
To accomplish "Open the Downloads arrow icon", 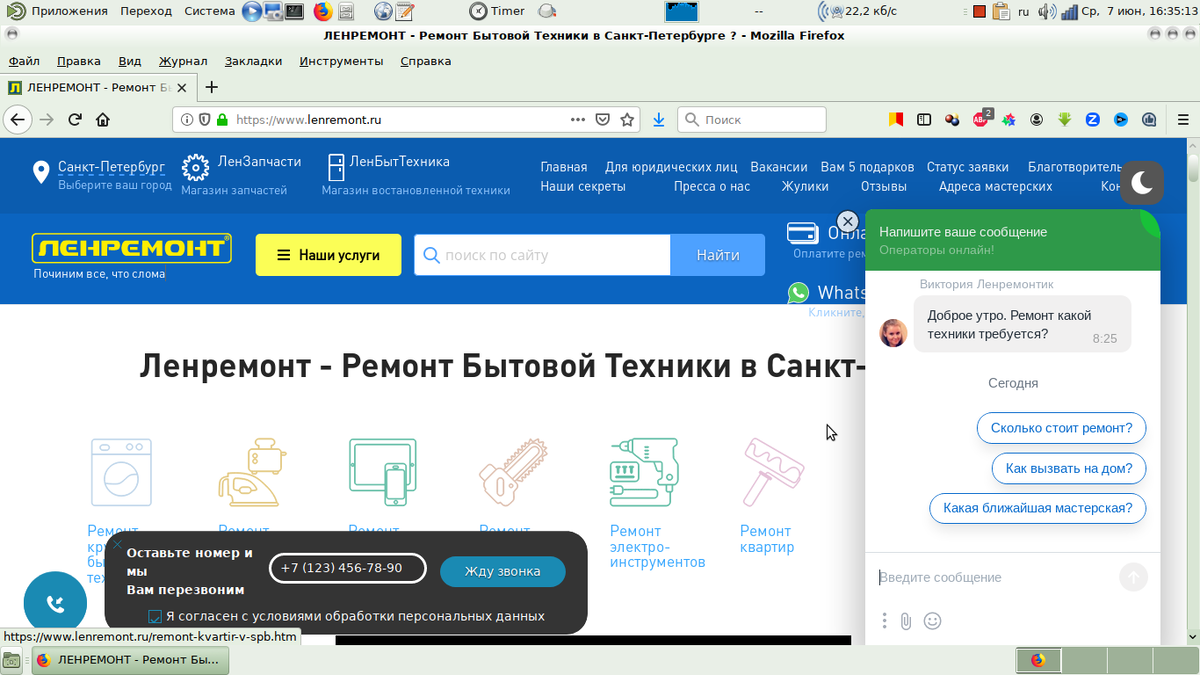I will (658, 119).
